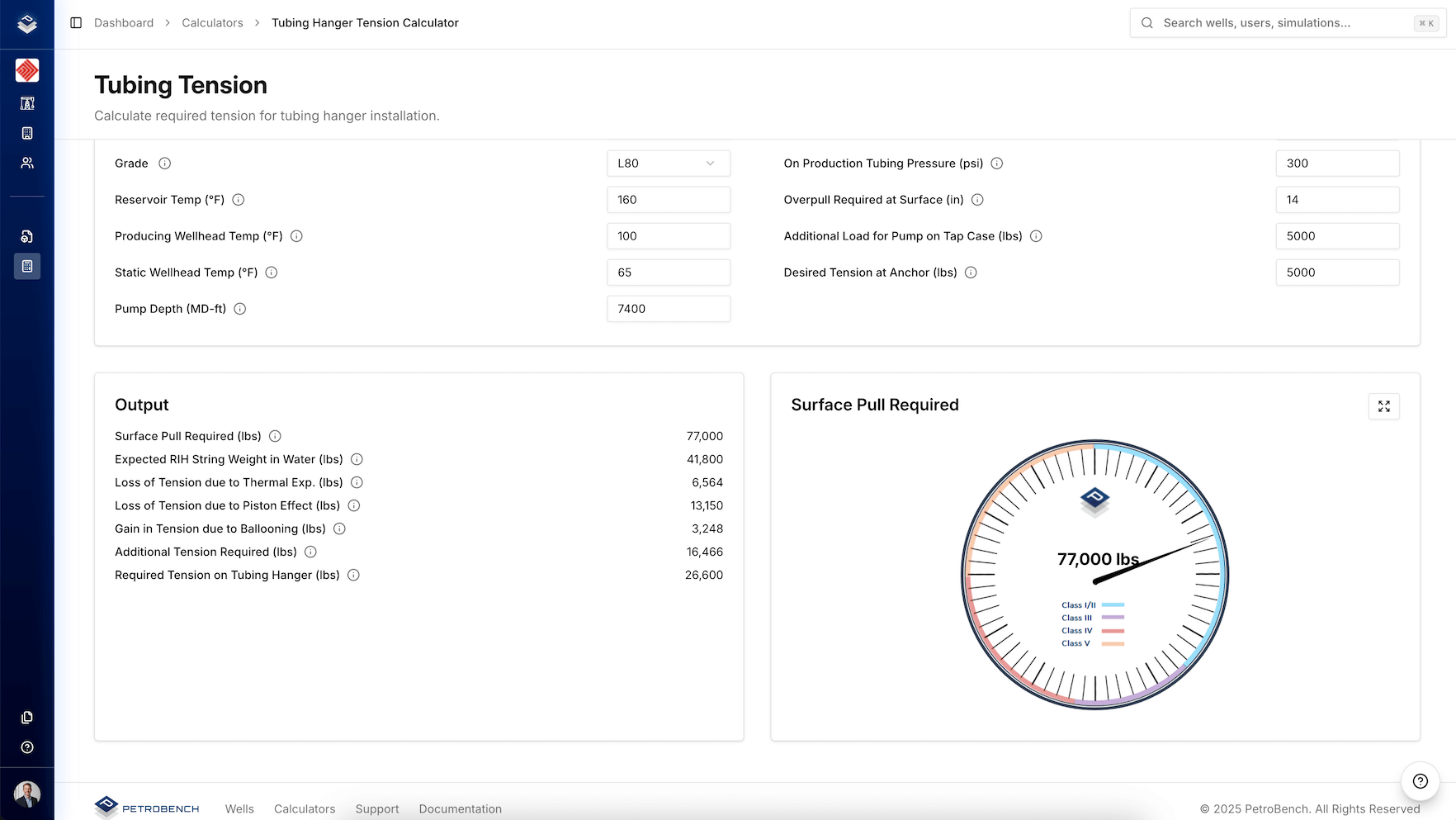Click the info icon beside Surface Pull Required
This screenshot has width=1456, height=820.
(x=276, y=436)
